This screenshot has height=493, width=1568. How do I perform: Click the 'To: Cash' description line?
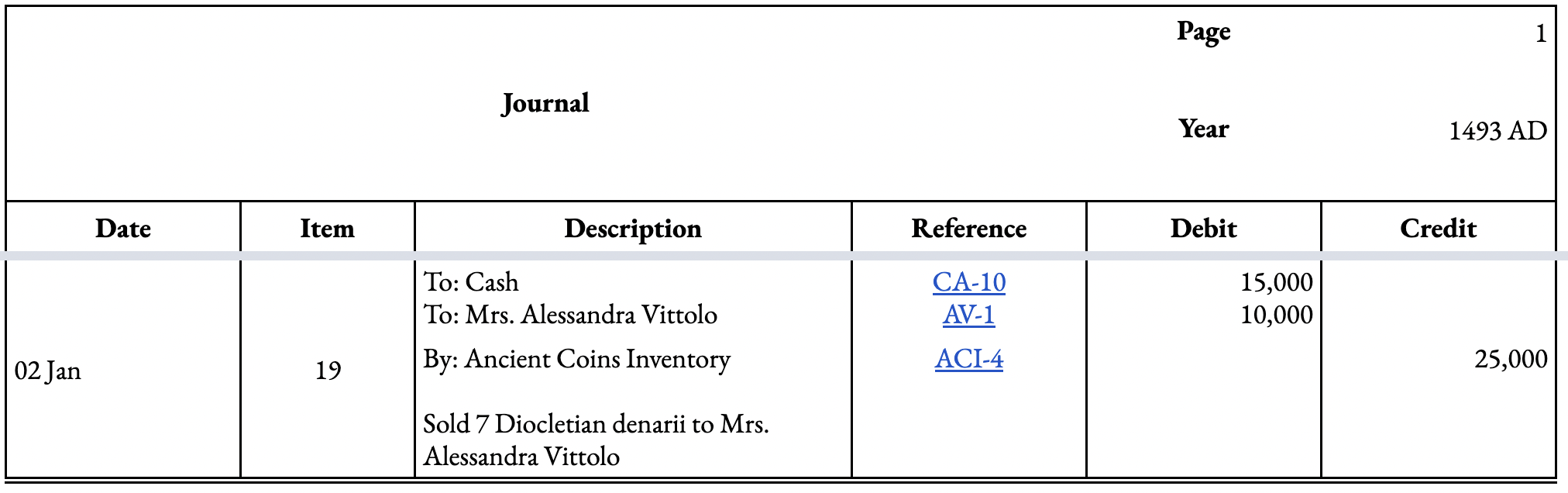471,281
